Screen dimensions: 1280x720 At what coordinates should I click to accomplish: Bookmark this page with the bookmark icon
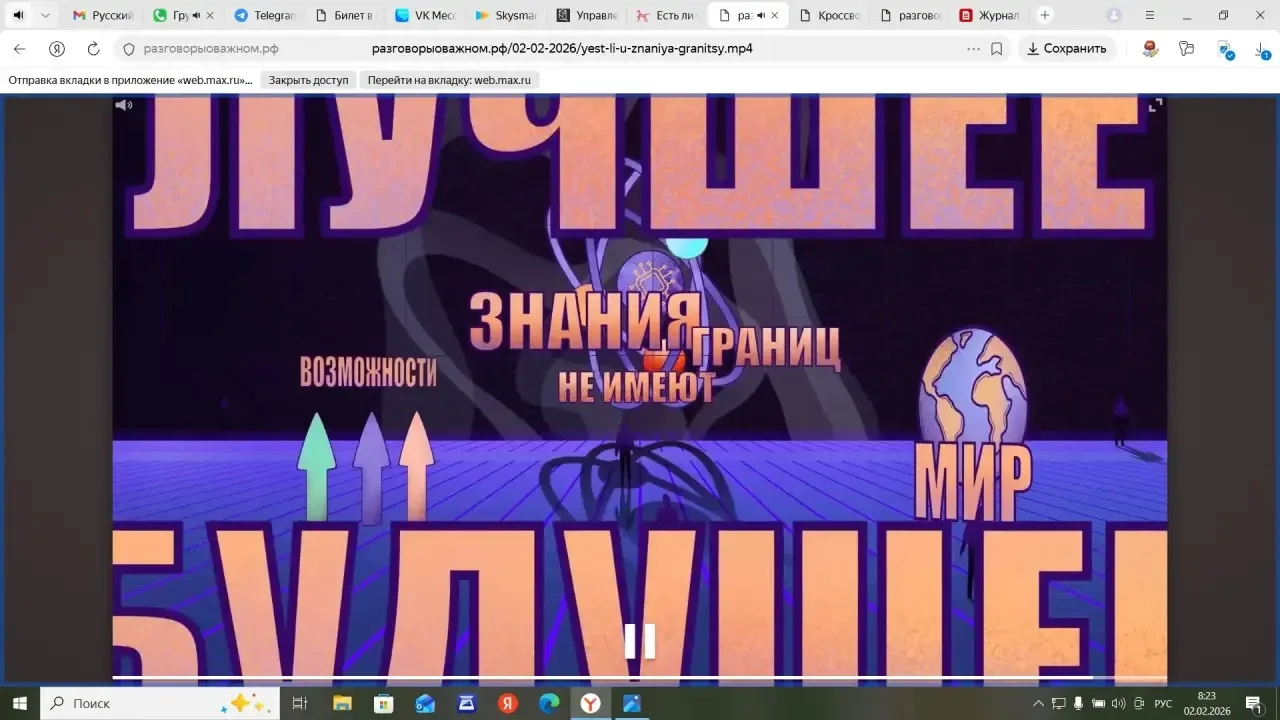[996, 49]
